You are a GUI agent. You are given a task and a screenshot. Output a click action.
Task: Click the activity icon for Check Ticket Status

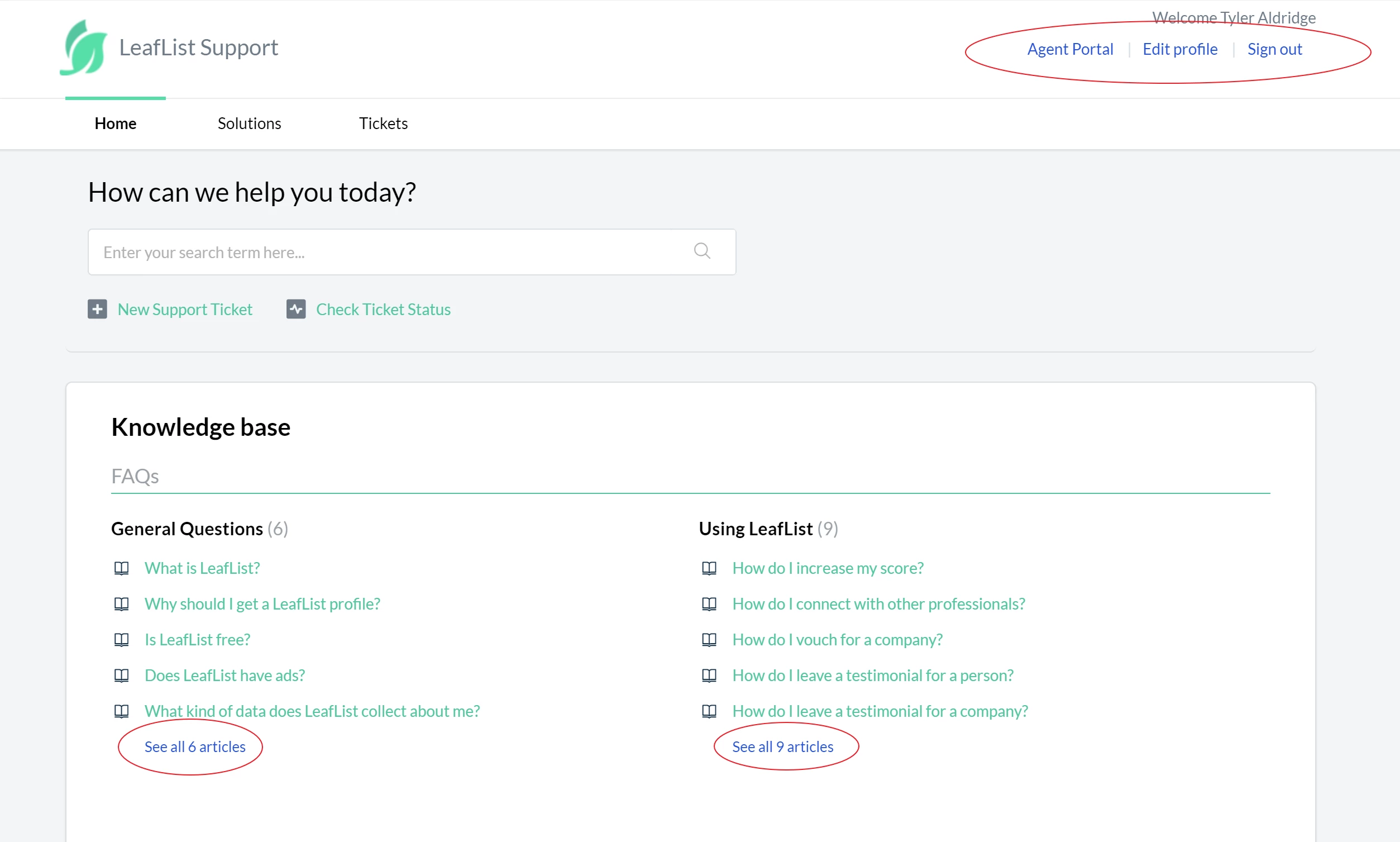[296, 309]
